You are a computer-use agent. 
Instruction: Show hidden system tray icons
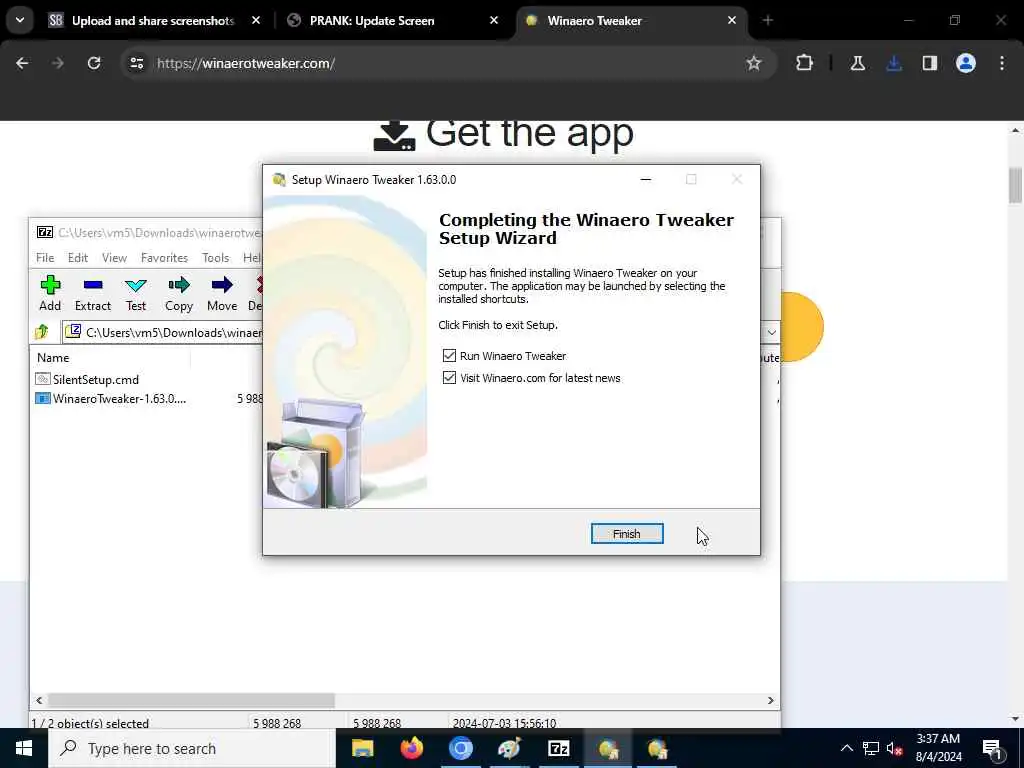[846, 748]
